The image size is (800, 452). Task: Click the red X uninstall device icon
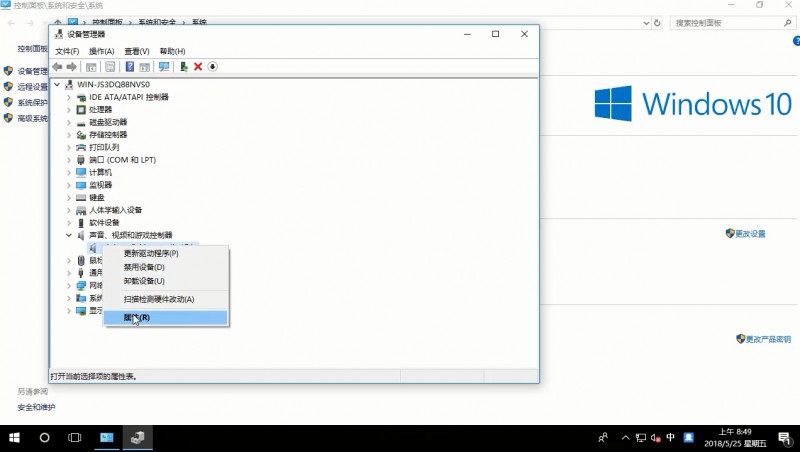coord(198,67)
